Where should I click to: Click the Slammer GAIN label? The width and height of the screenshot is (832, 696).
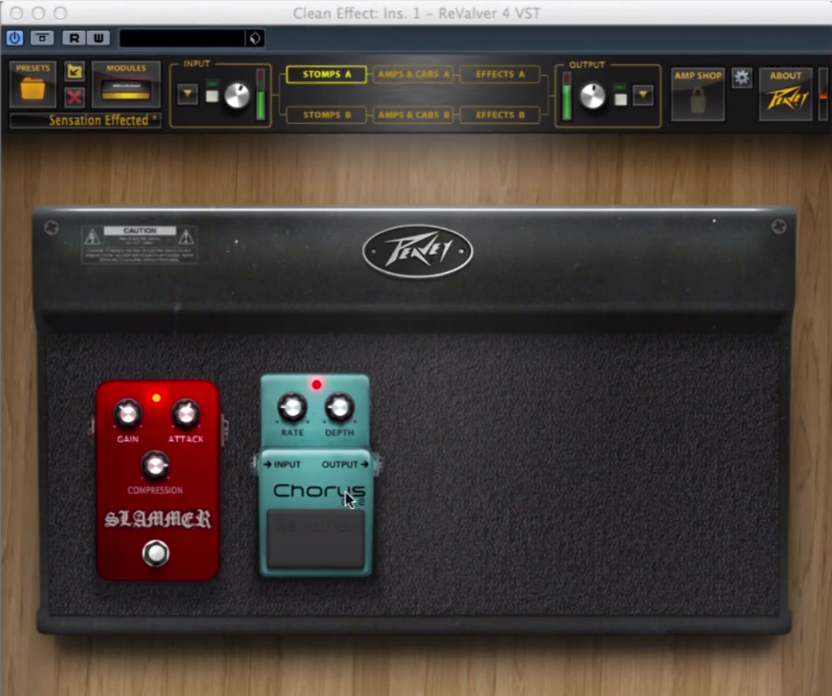[128, 439]
